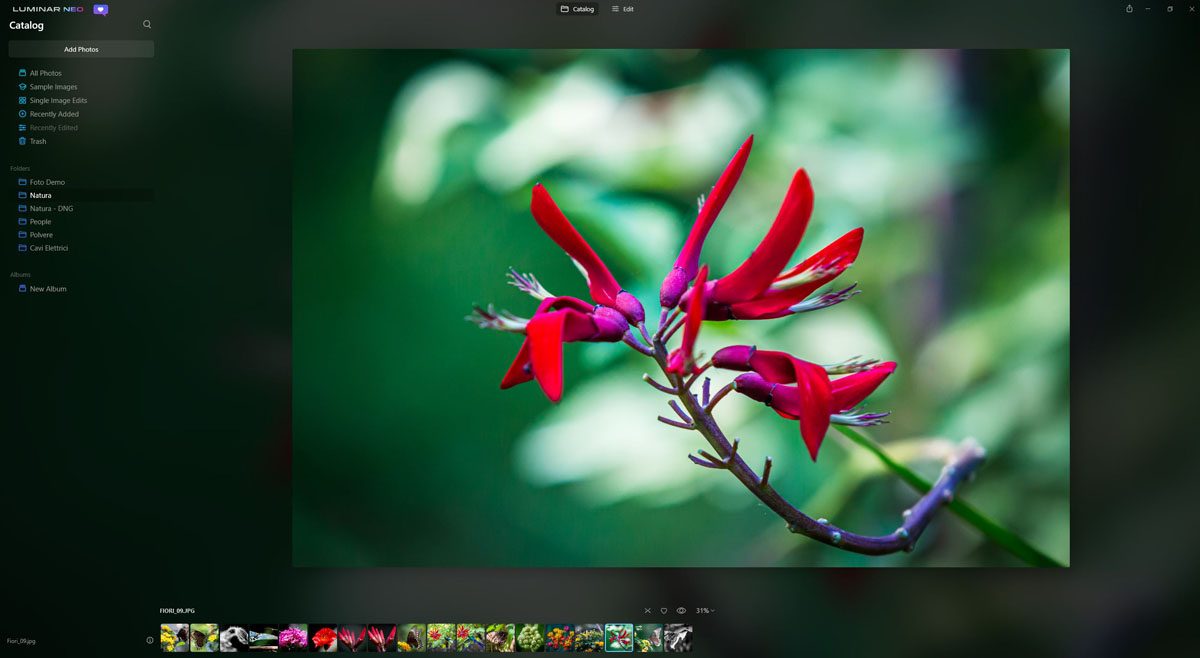The width and height of the screenshot is (1200, 658).
Task: Open photo info icon near filename
Action: tap(150, 640)
